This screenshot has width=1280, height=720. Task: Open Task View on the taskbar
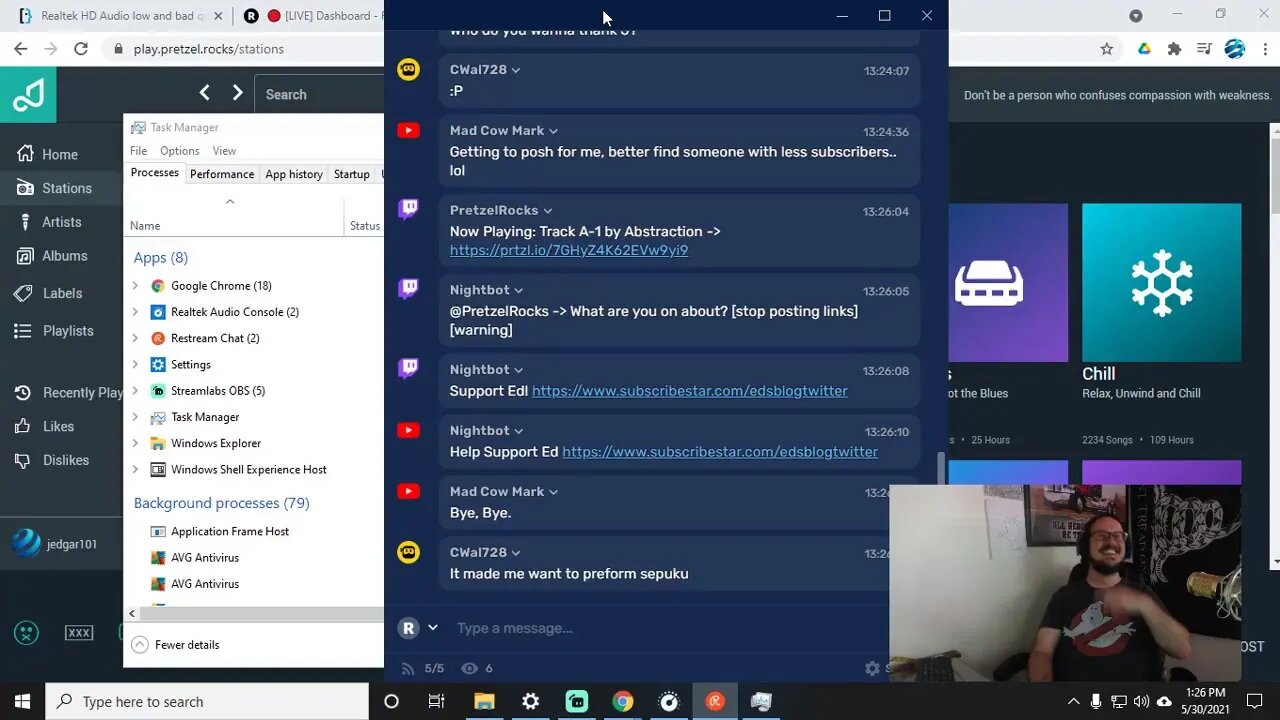point(436,701)
